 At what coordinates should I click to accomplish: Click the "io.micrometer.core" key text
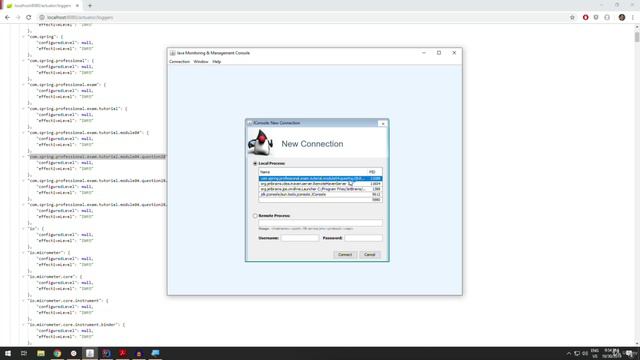pos(51,277)
